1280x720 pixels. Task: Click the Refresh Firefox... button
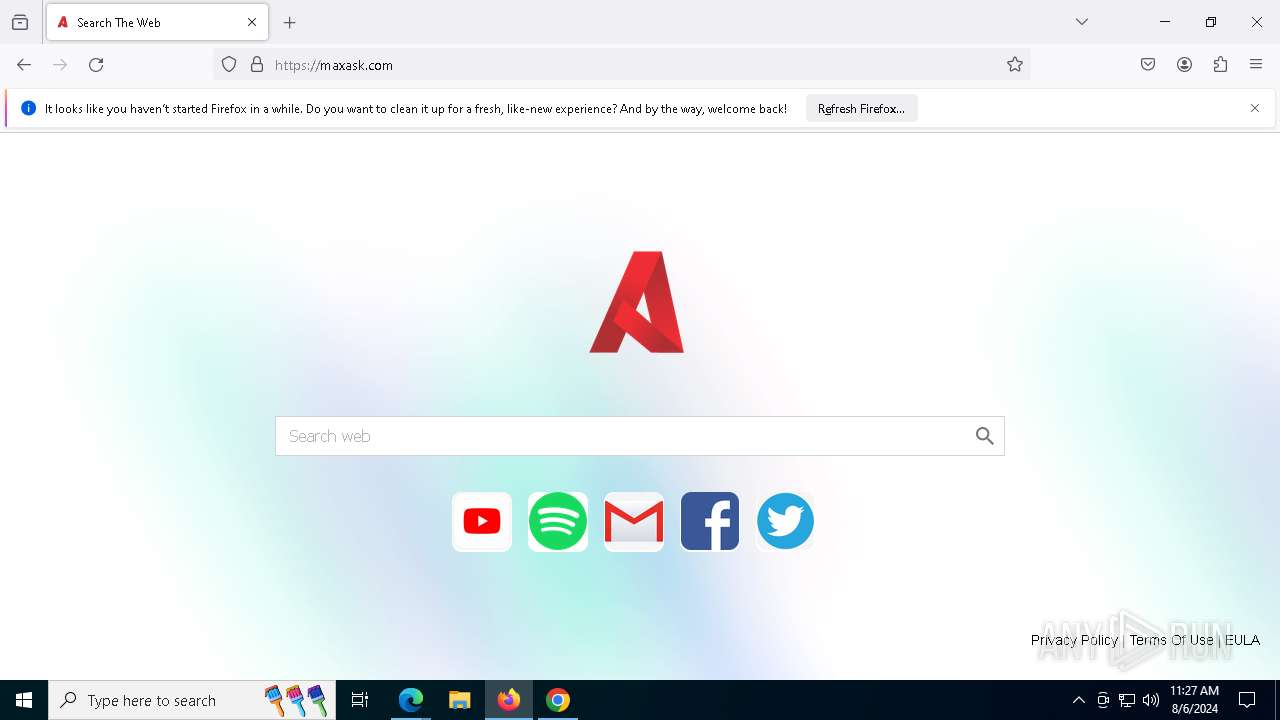click(862, 108)
